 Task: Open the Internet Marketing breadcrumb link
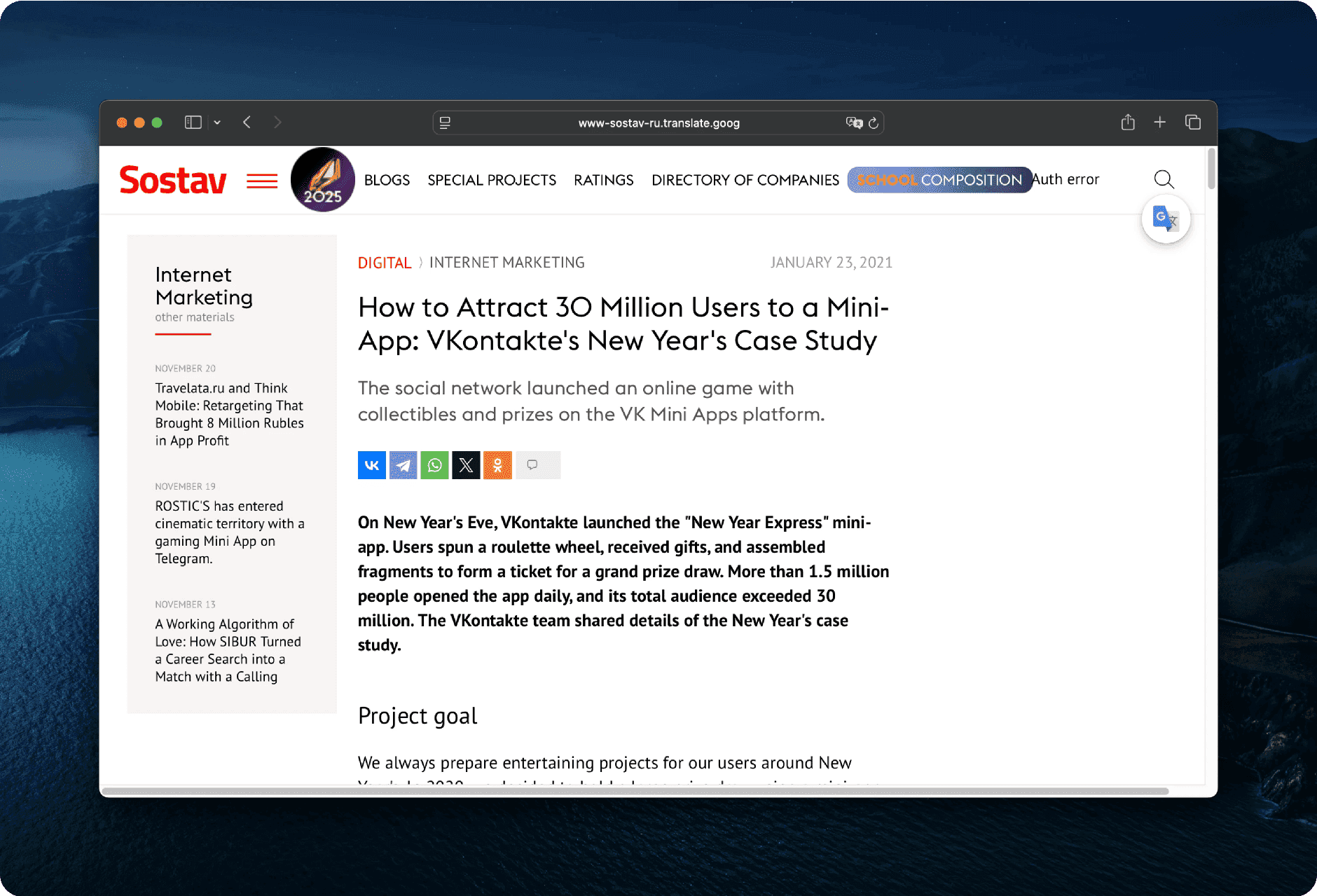(x=507, y=263)
